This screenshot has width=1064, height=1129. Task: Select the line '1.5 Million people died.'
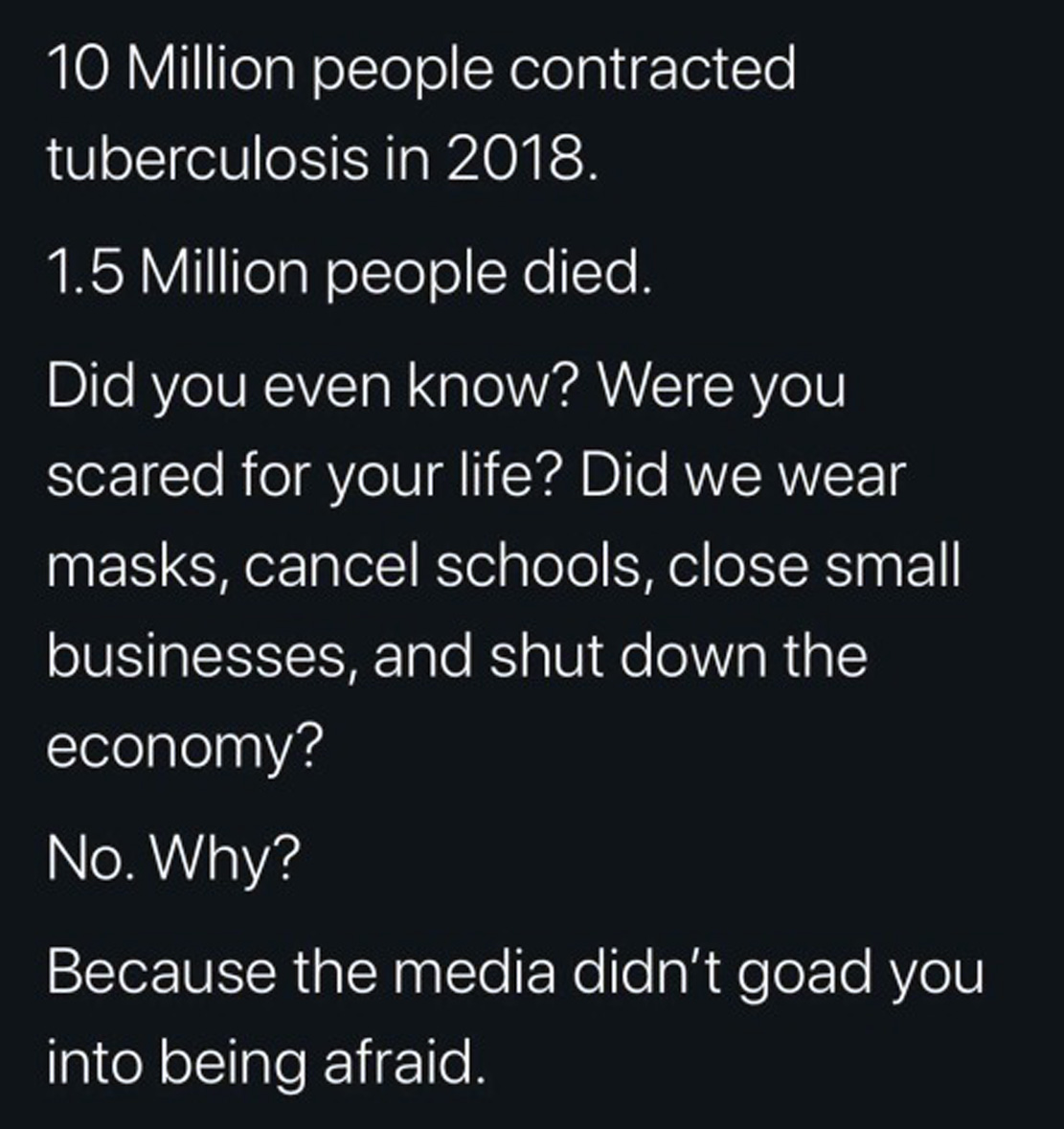tap(350, 274)
